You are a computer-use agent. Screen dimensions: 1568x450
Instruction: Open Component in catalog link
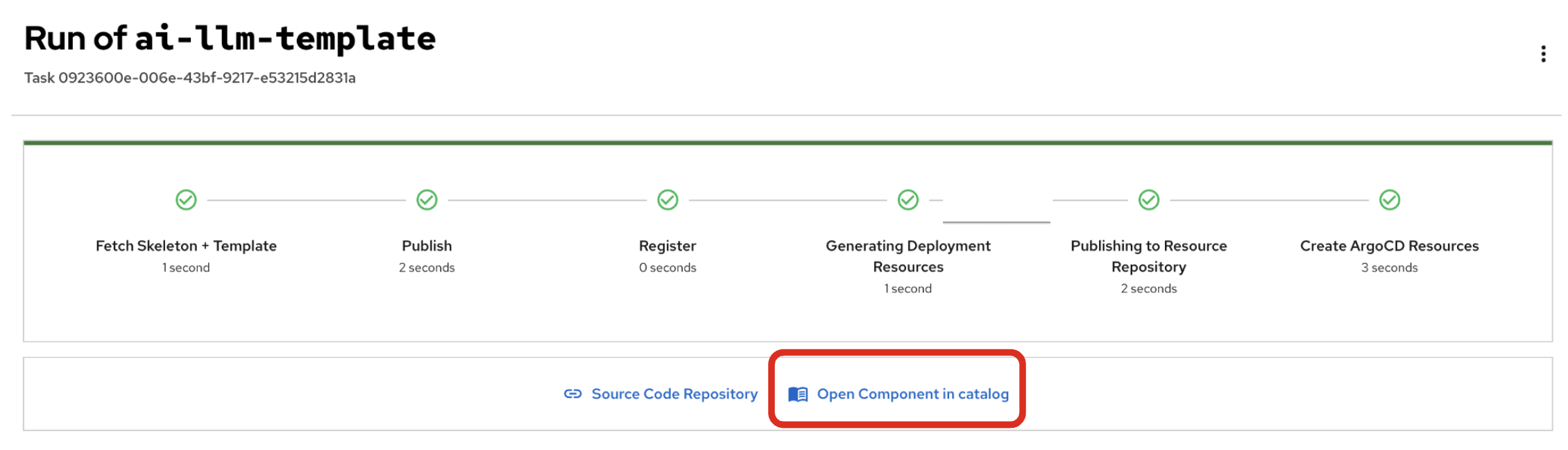[x=912, y=394]
